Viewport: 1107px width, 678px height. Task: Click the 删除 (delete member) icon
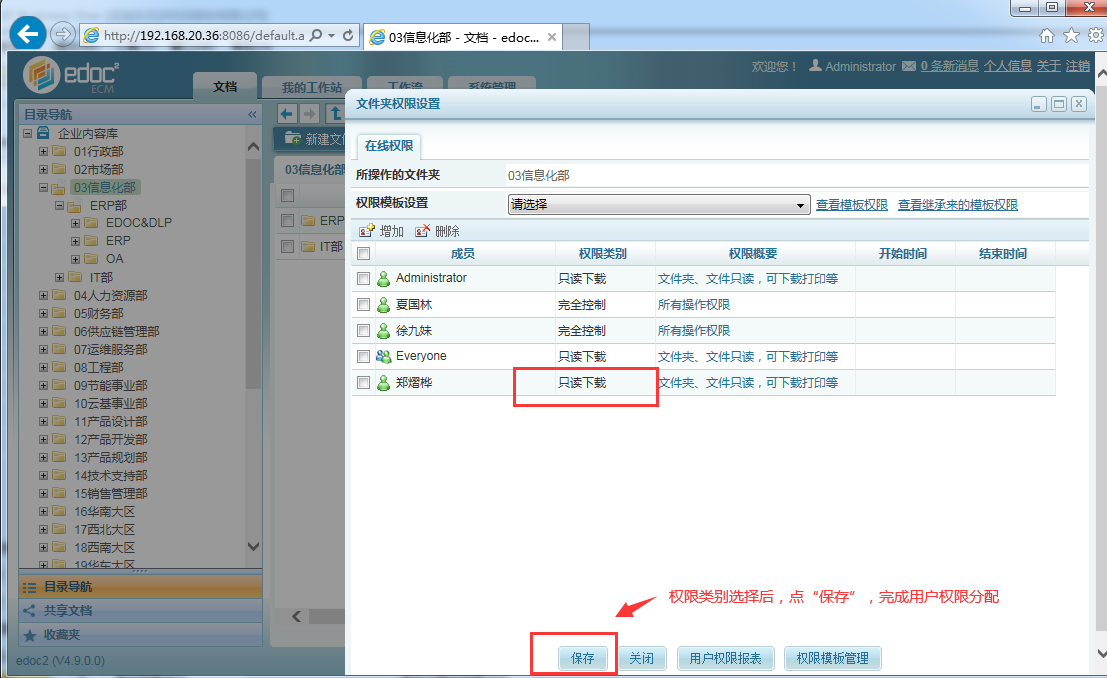[x=422, y=231]
